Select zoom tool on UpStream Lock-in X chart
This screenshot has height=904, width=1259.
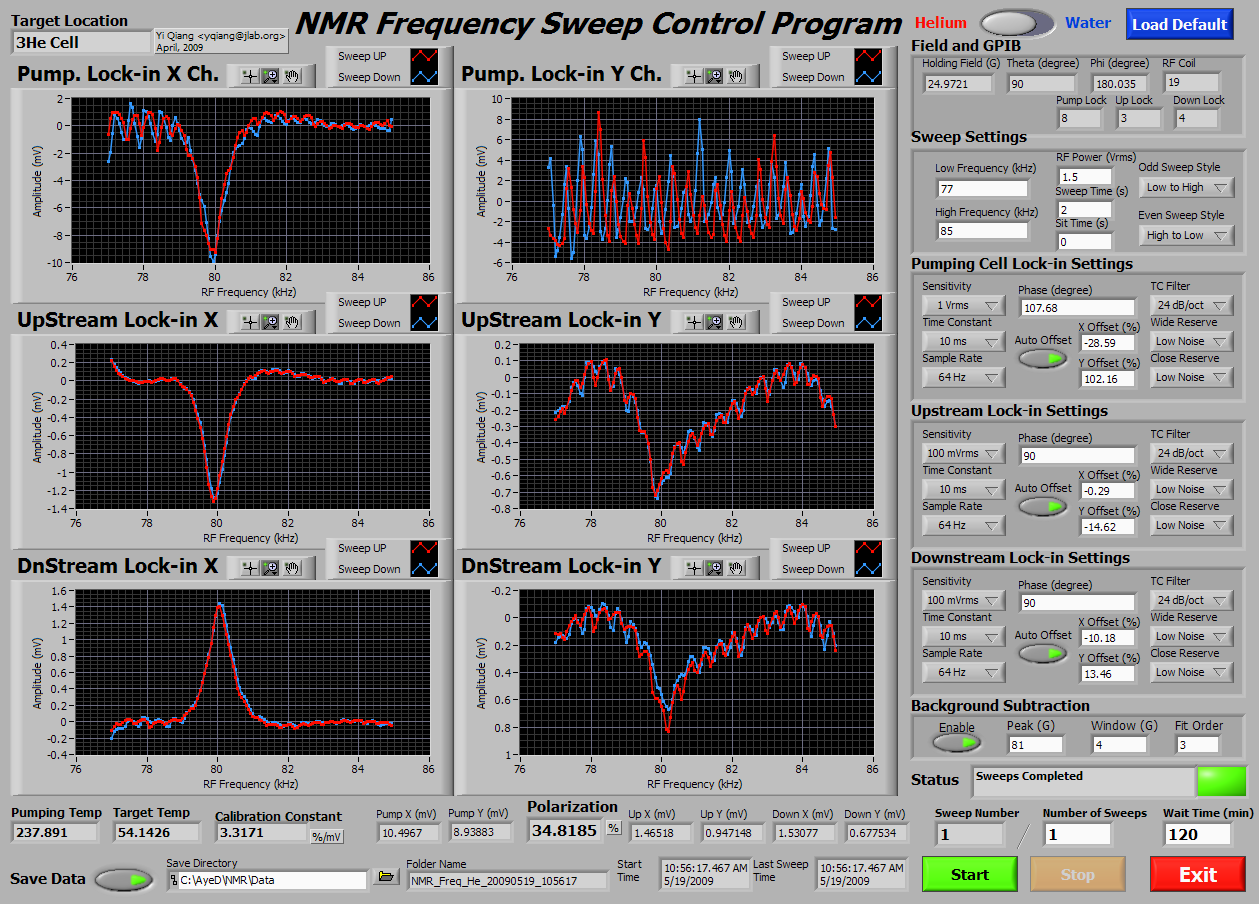coord(270,321)
